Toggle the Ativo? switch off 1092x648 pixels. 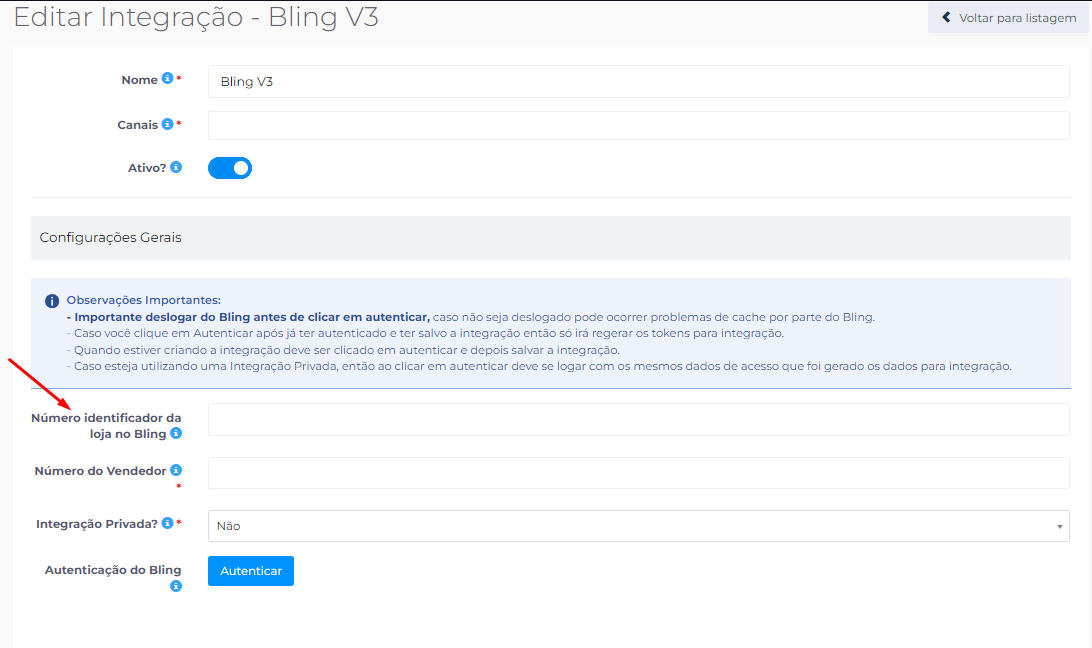tap(230, 168)
